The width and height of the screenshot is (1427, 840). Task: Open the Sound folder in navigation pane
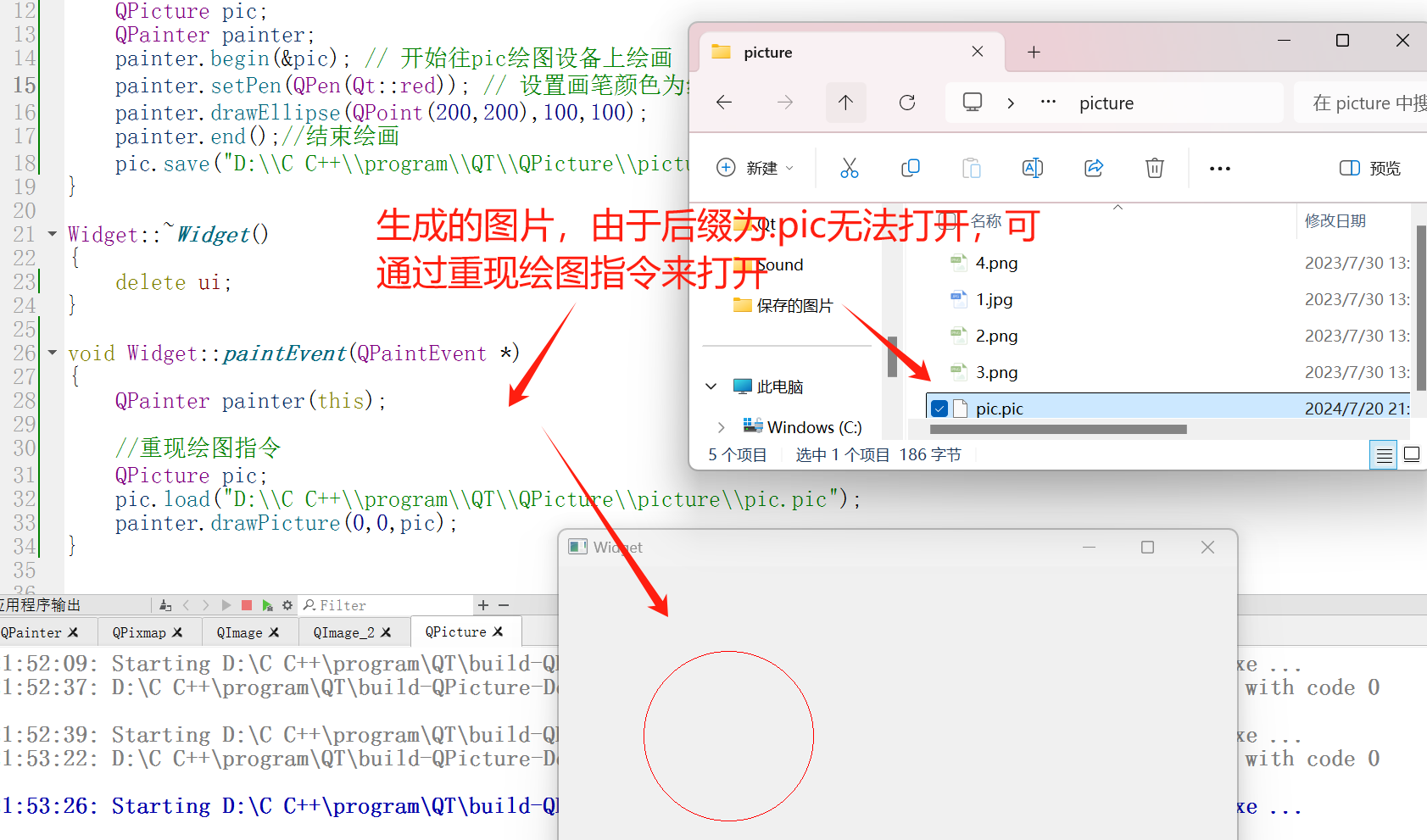pos(779,264)
